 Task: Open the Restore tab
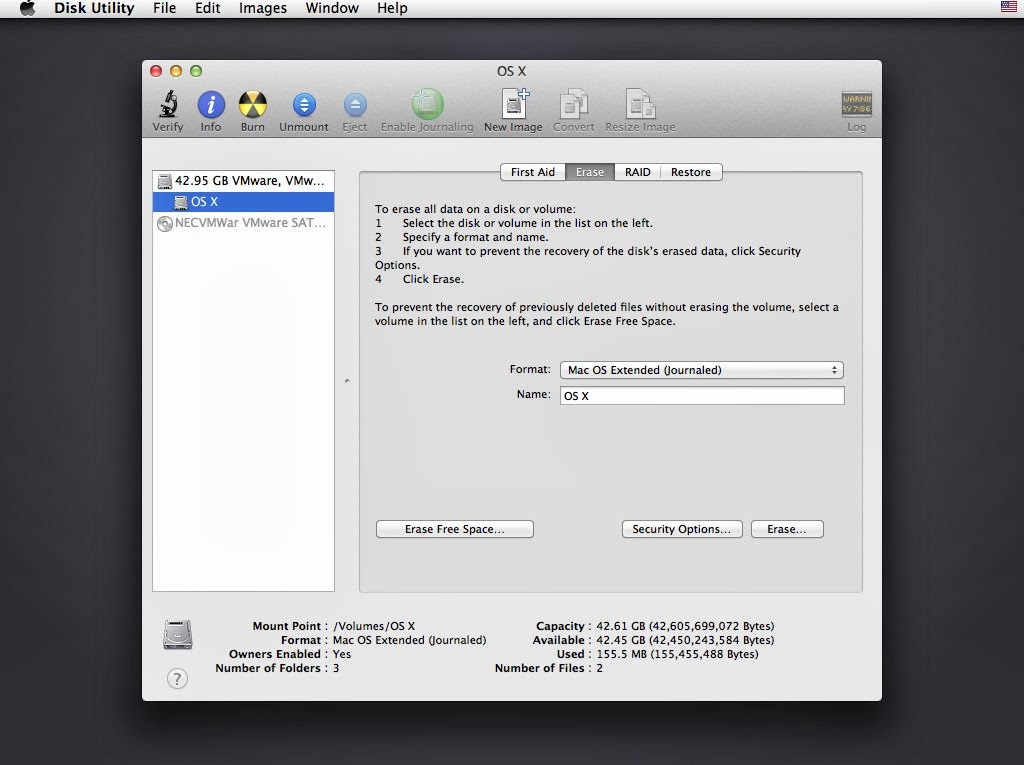click(x=691, y=172)
